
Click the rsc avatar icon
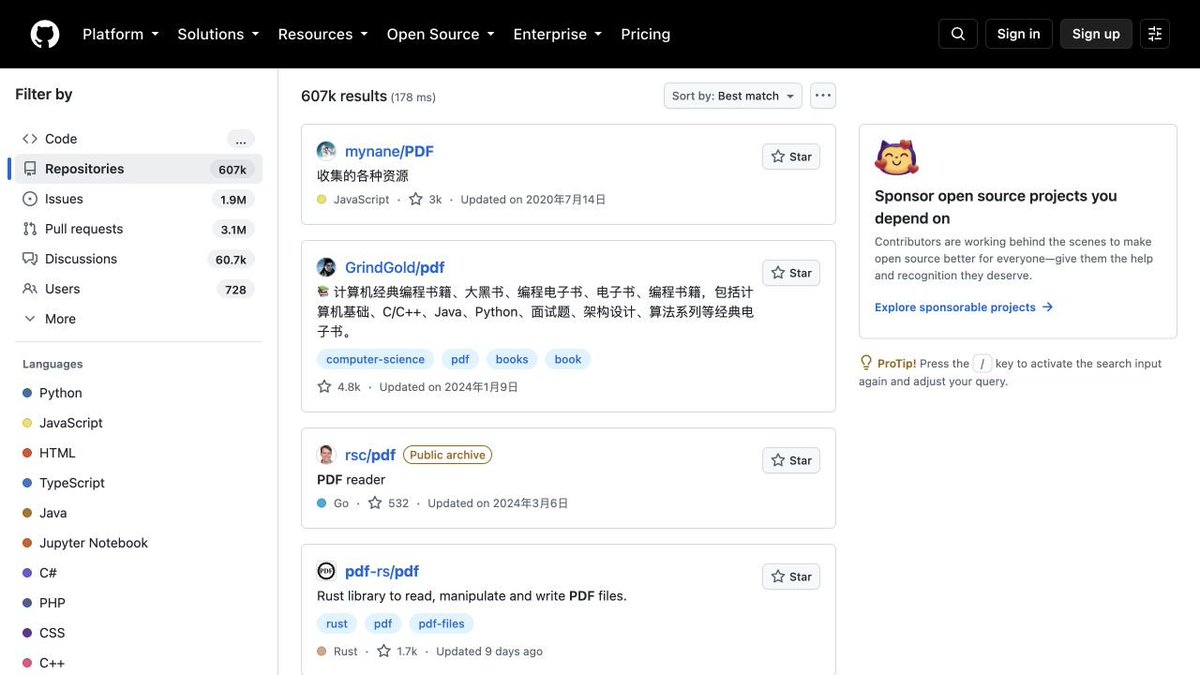[326, 455]
